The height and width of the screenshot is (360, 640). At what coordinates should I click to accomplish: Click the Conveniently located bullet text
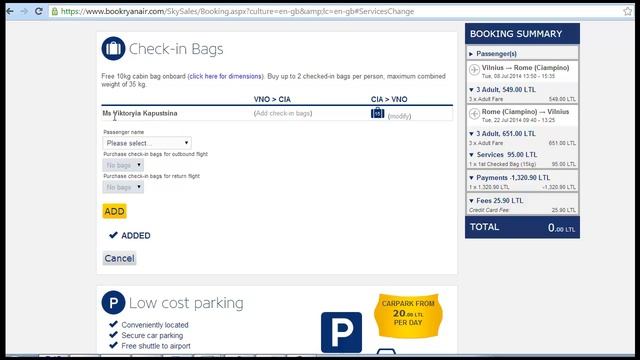pos(155,325)
